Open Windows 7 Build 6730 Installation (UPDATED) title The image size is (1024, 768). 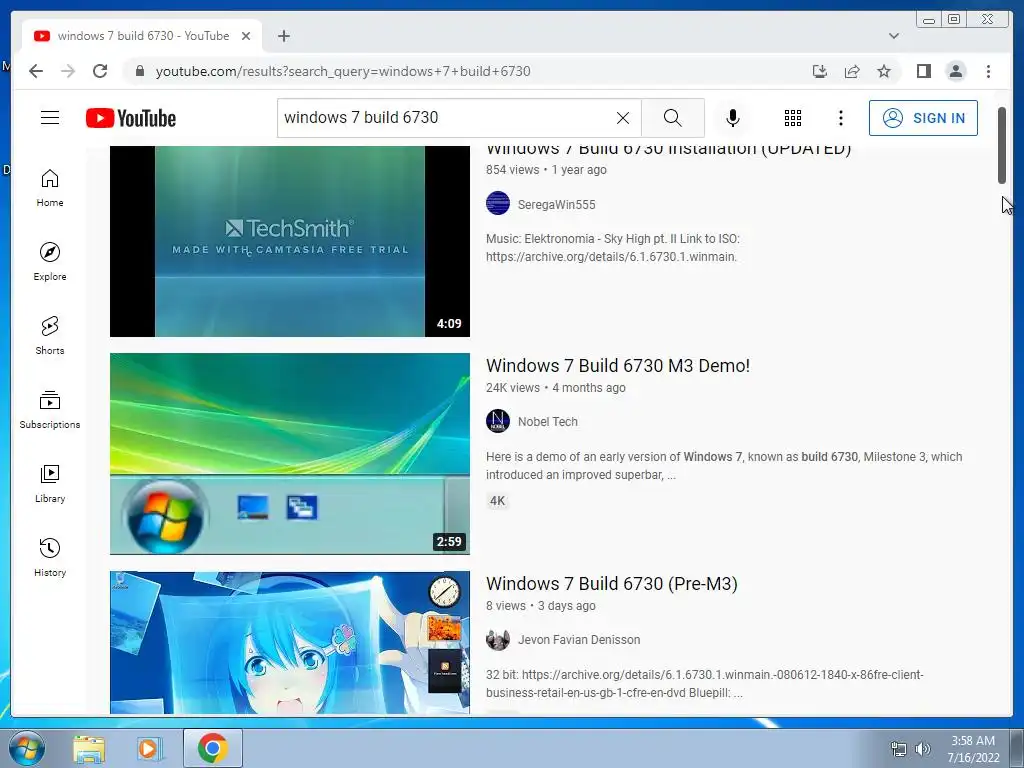[x=668, y=150]
